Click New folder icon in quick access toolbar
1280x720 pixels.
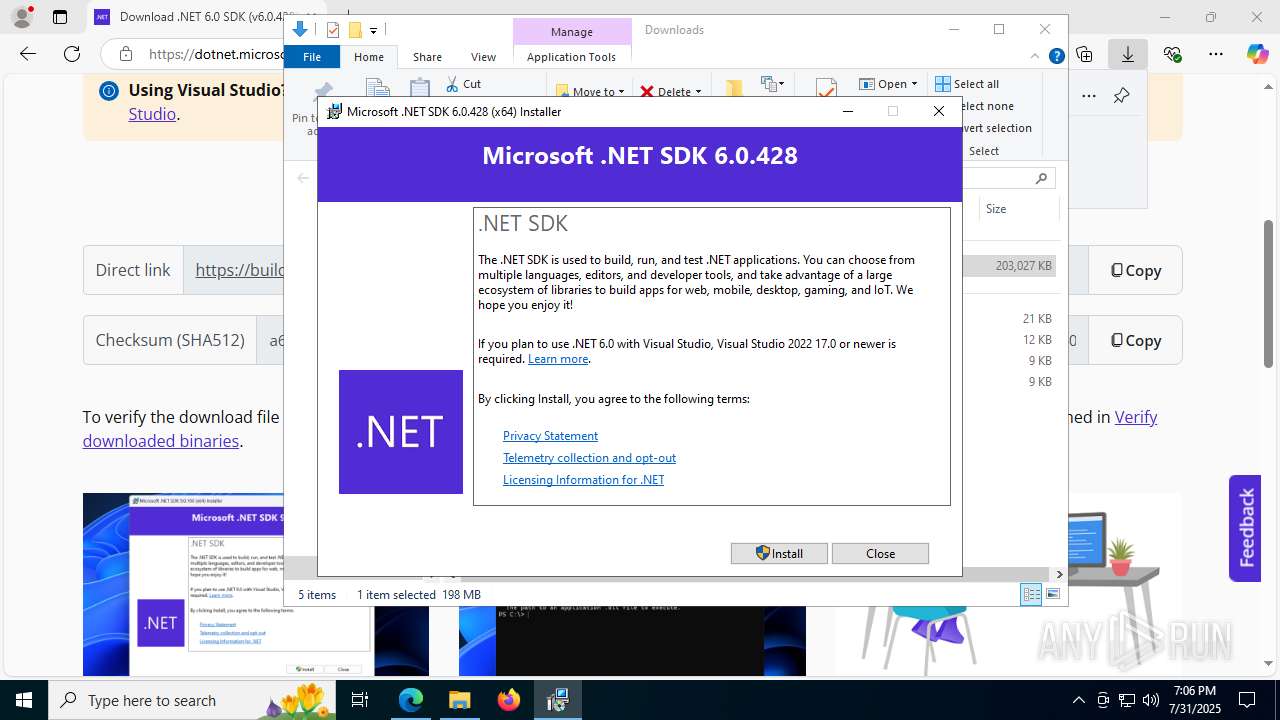click(x=354, y=30)
